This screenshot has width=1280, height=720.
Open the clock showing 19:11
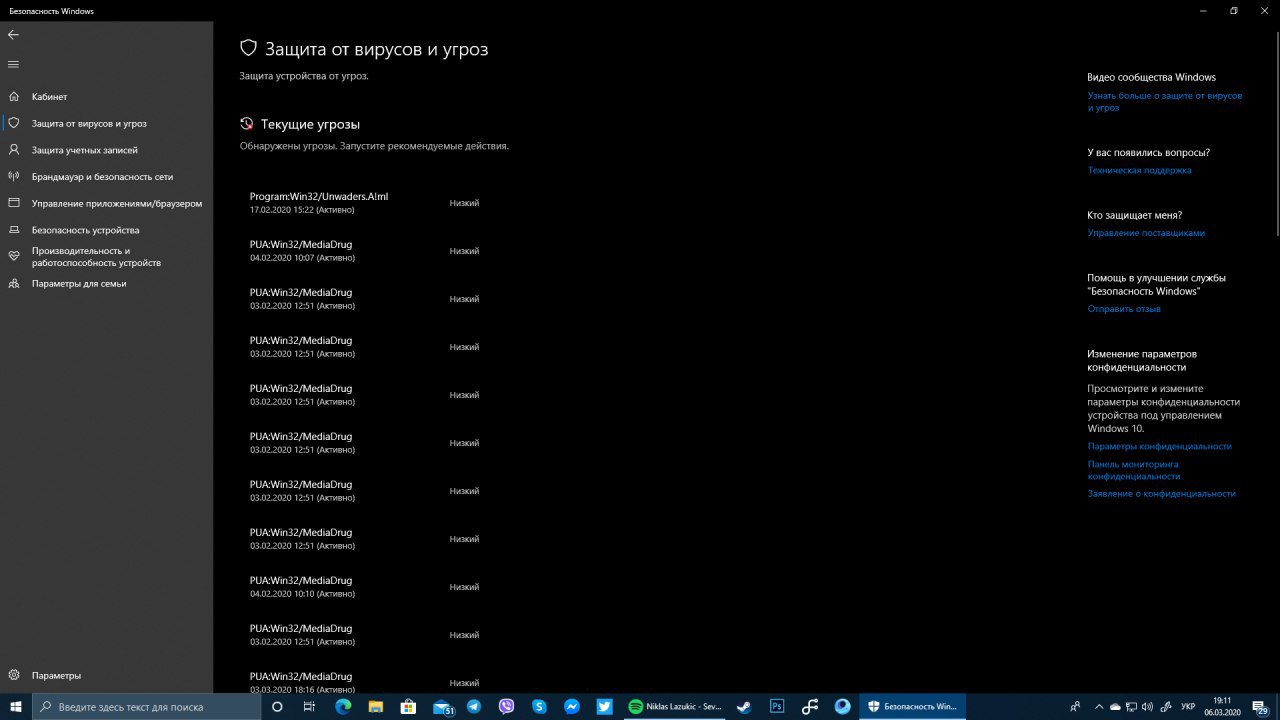click(1223, 706)
